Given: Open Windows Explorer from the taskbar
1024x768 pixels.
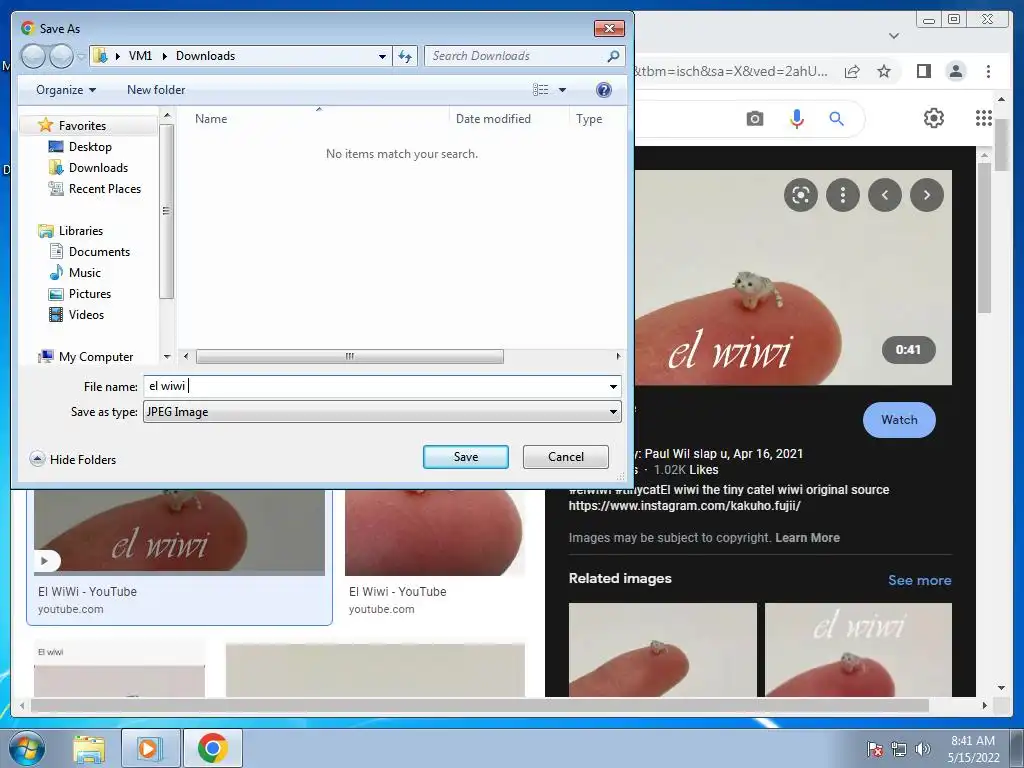Looking at the screenshot, I should 89,749.
